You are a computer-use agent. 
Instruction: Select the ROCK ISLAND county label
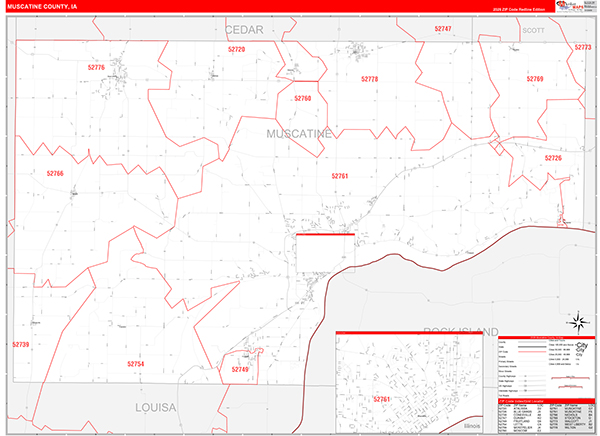click(x=461, y=330)
